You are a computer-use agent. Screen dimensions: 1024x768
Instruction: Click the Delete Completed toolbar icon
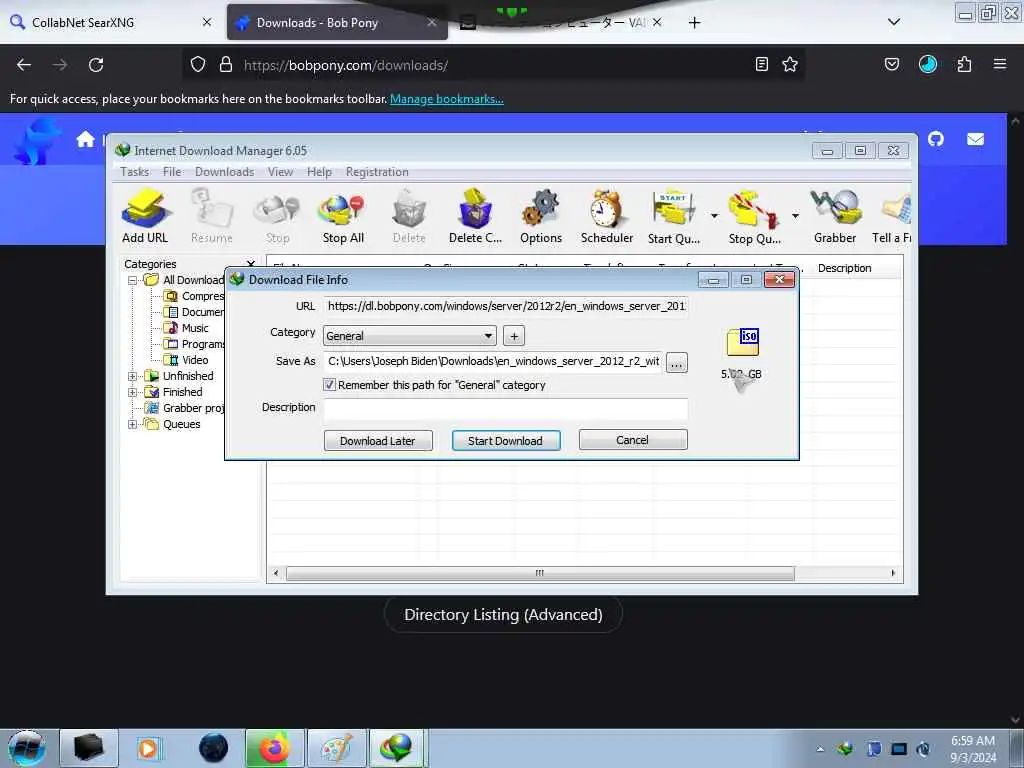point(475,216)
